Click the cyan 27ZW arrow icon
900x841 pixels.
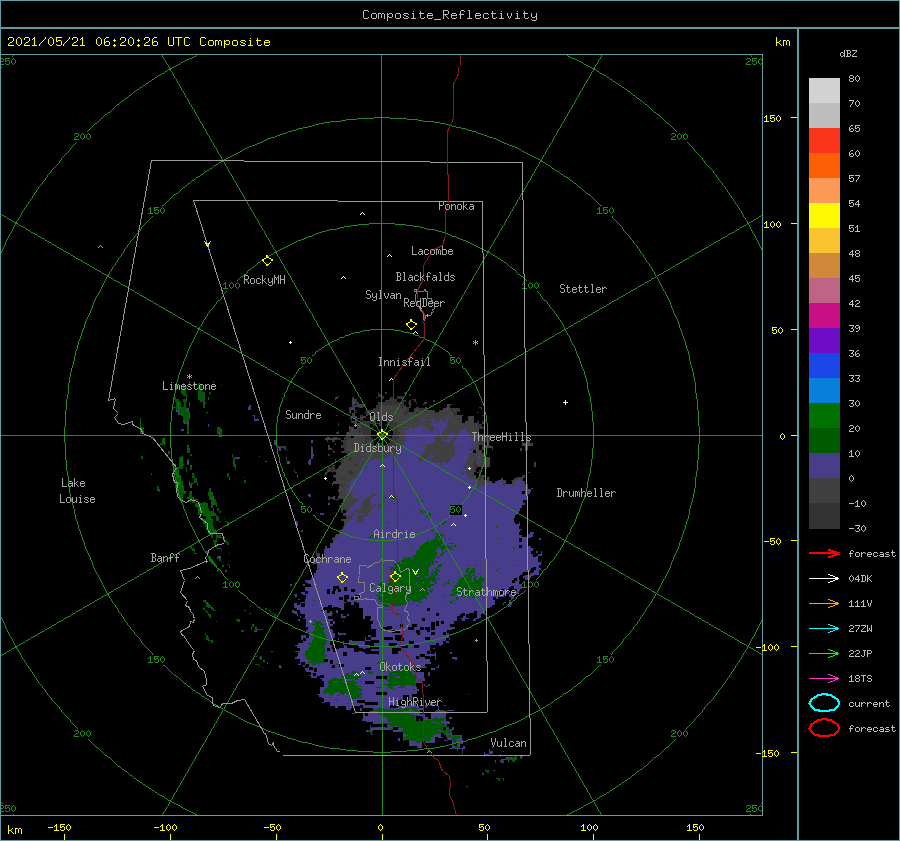click(824, 629)
